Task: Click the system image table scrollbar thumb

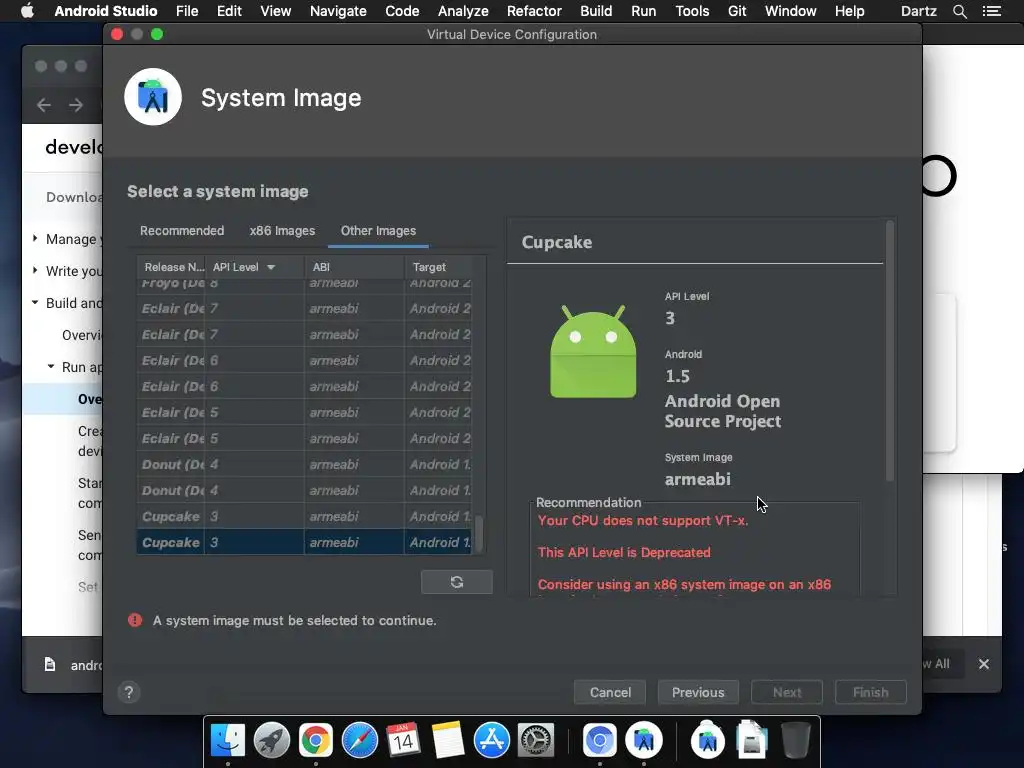Action: [x=479, y=534]
